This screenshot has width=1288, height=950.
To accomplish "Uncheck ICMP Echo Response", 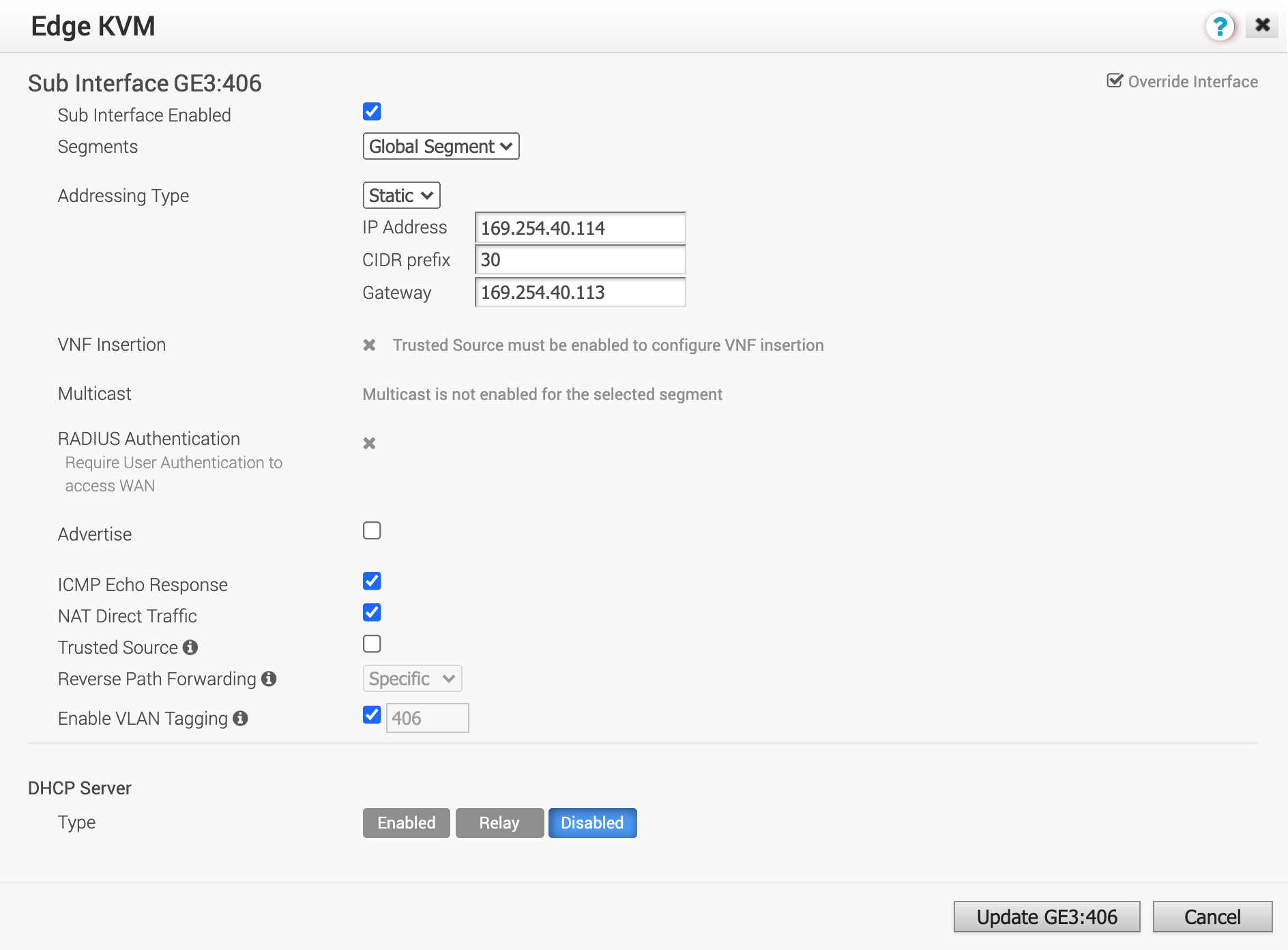I will click(x=372, y=581).
